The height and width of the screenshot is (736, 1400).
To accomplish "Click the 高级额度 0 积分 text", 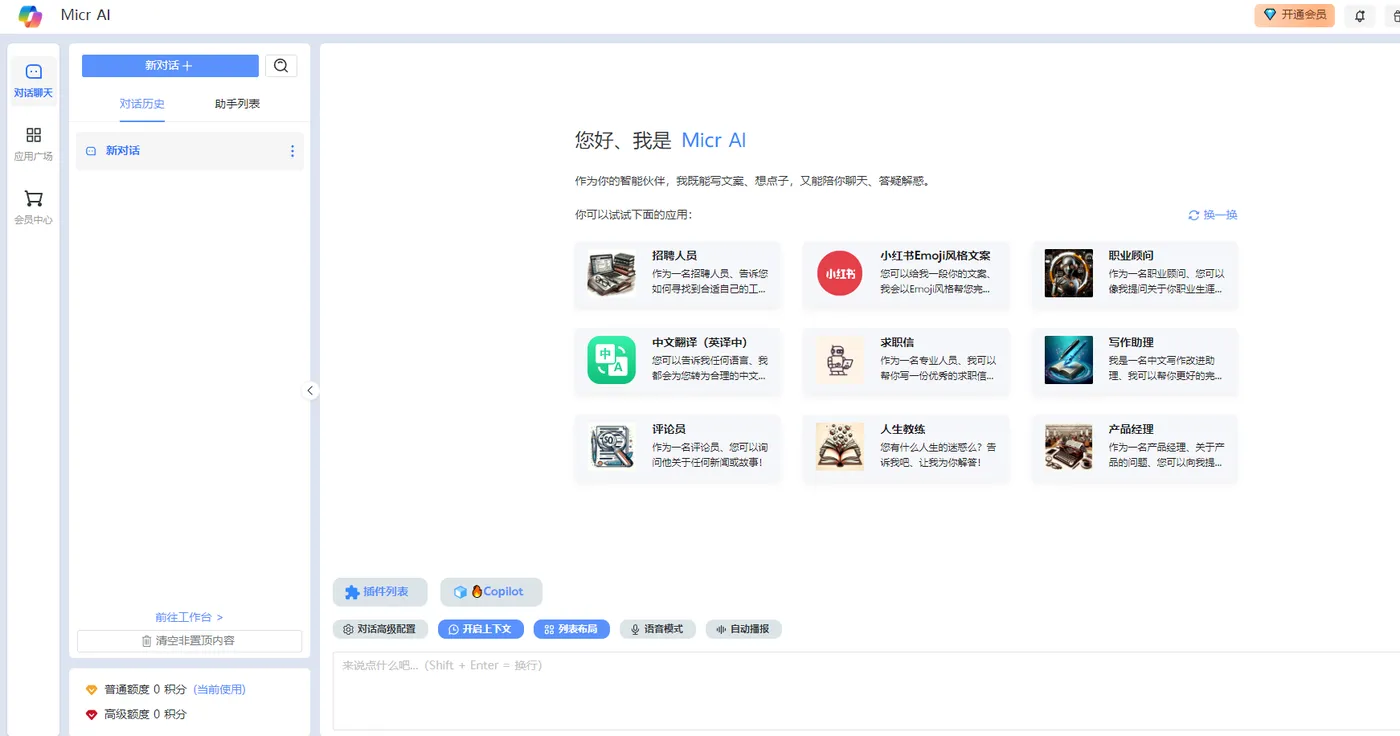I will [x=145, y=714].
